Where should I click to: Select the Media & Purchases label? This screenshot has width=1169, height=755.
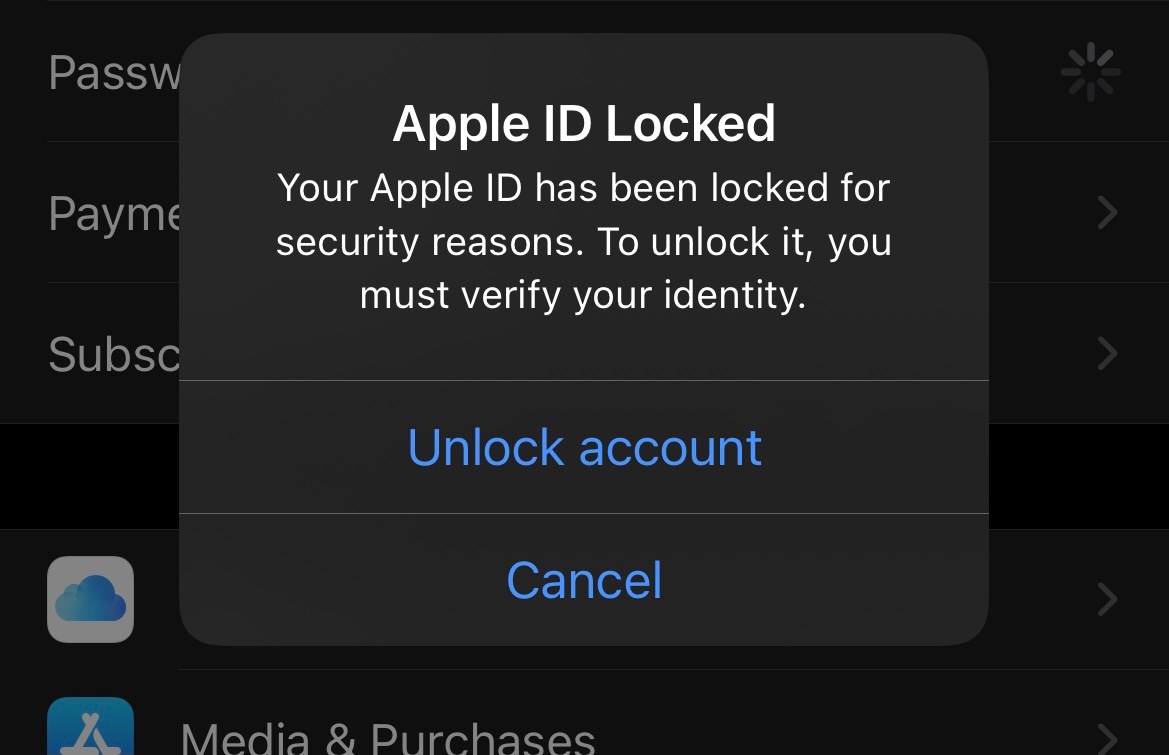pyautogui.click(x=388, y=738)
